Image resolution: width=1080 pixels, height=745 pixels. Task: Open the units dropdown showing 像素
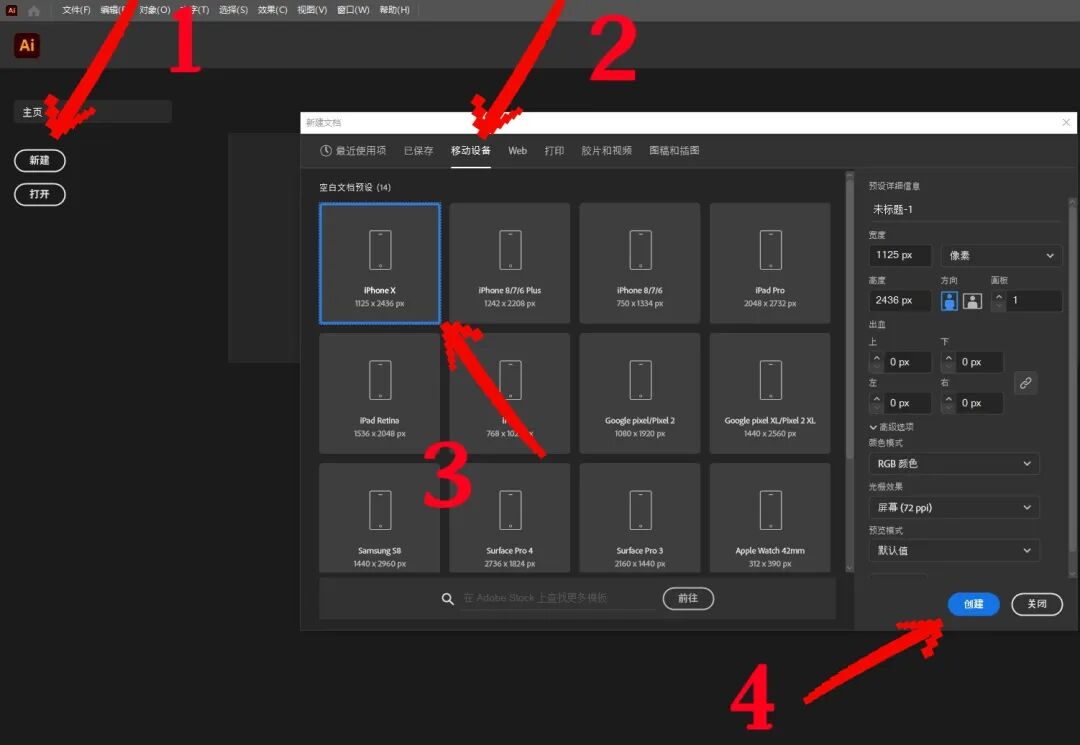click(x=1001, y=255)
